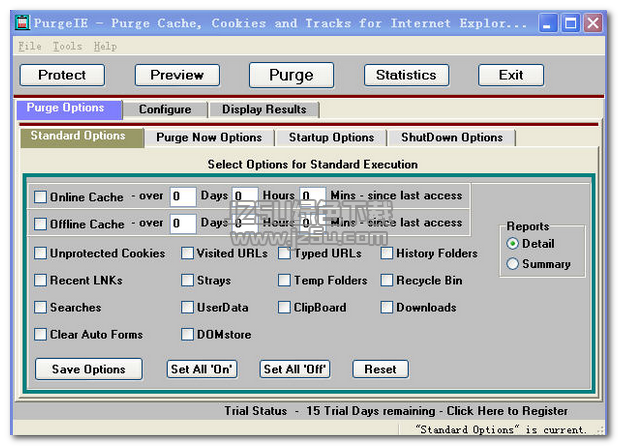The width and height of the screenshot is (618, 446).
Task: Maximize the PurgeIE window
Action: (570, 23)
